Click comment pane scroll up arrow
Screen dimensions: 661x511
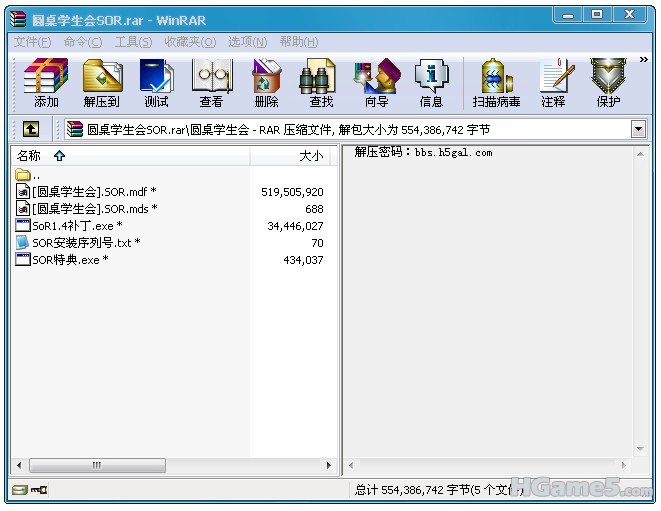coord(640,154)
